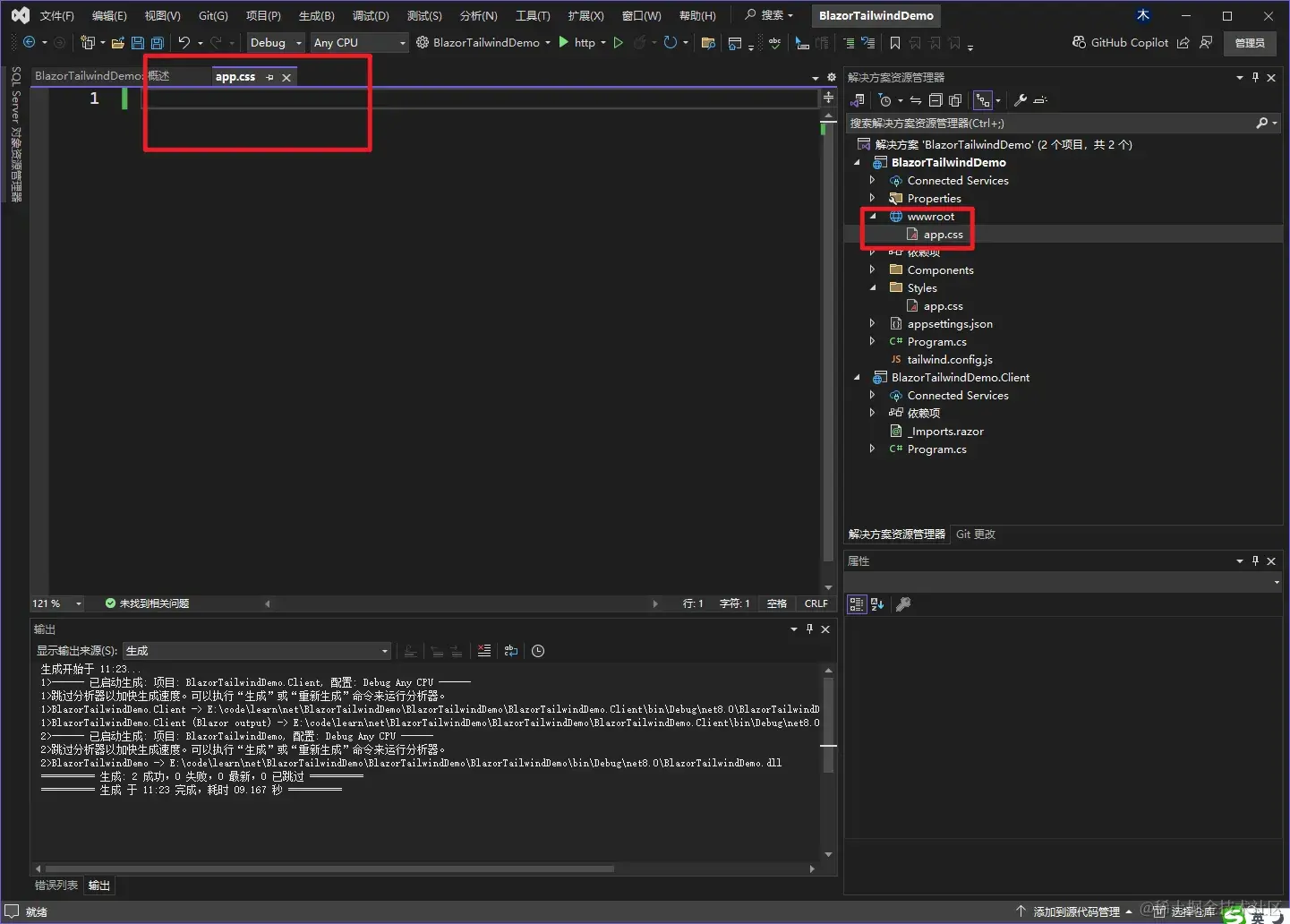1290x924 pixels.
Task: Open the Any CPU platform dropdown
Action: (359, 42)
